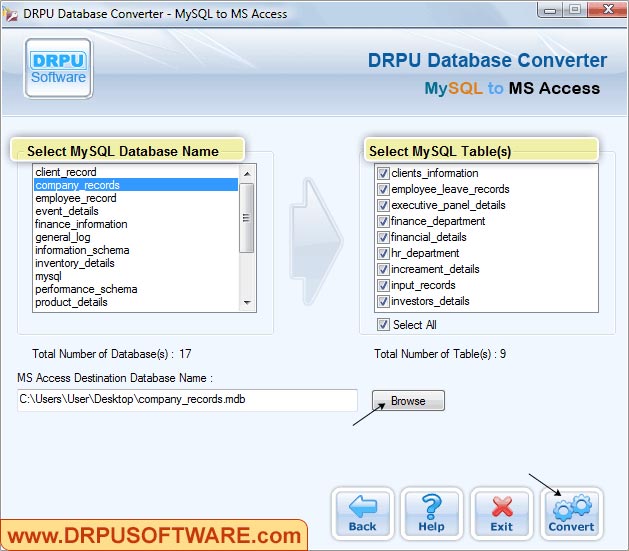Select the general_log database
The height and width of the screenshot is (551, 629).
136,237
